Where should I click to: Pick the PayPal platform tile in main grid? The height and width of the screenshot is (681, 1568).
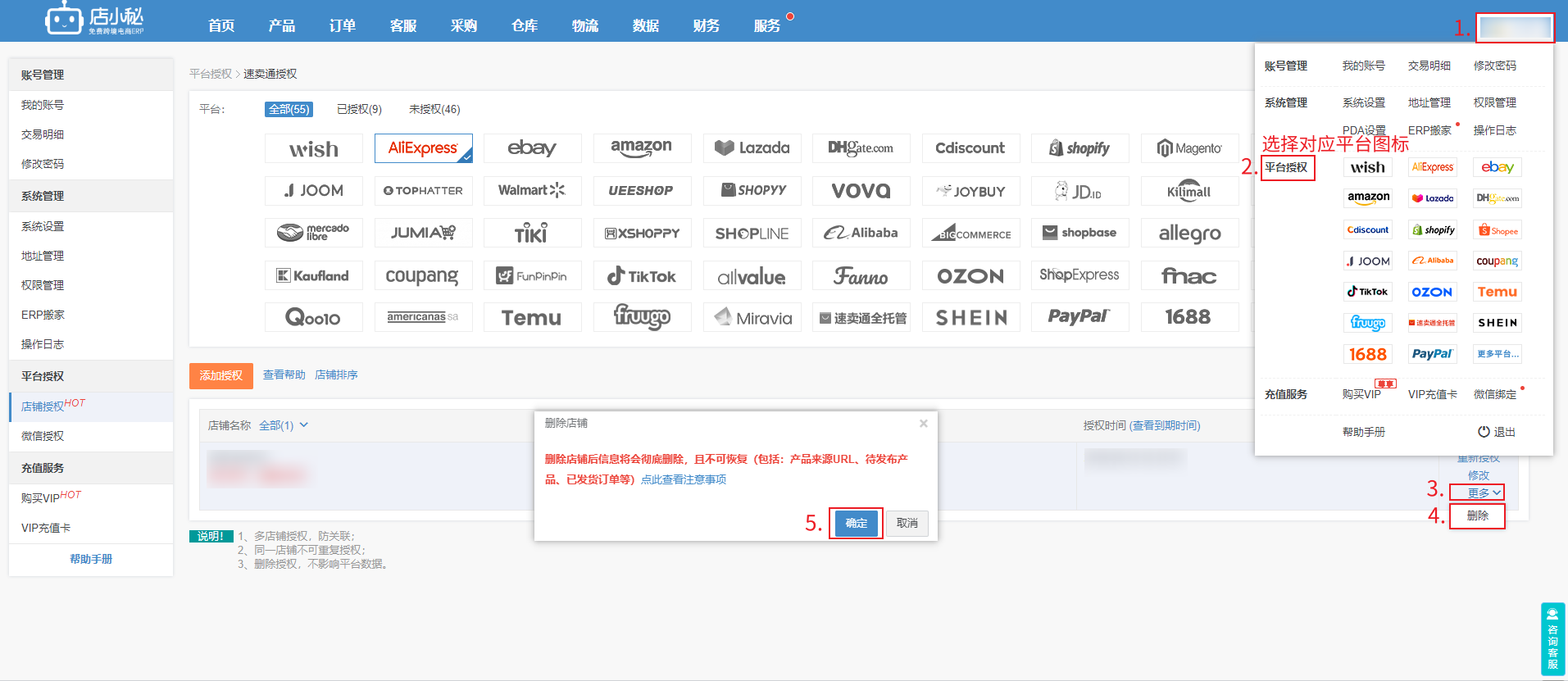click(x=1080, y=317)
